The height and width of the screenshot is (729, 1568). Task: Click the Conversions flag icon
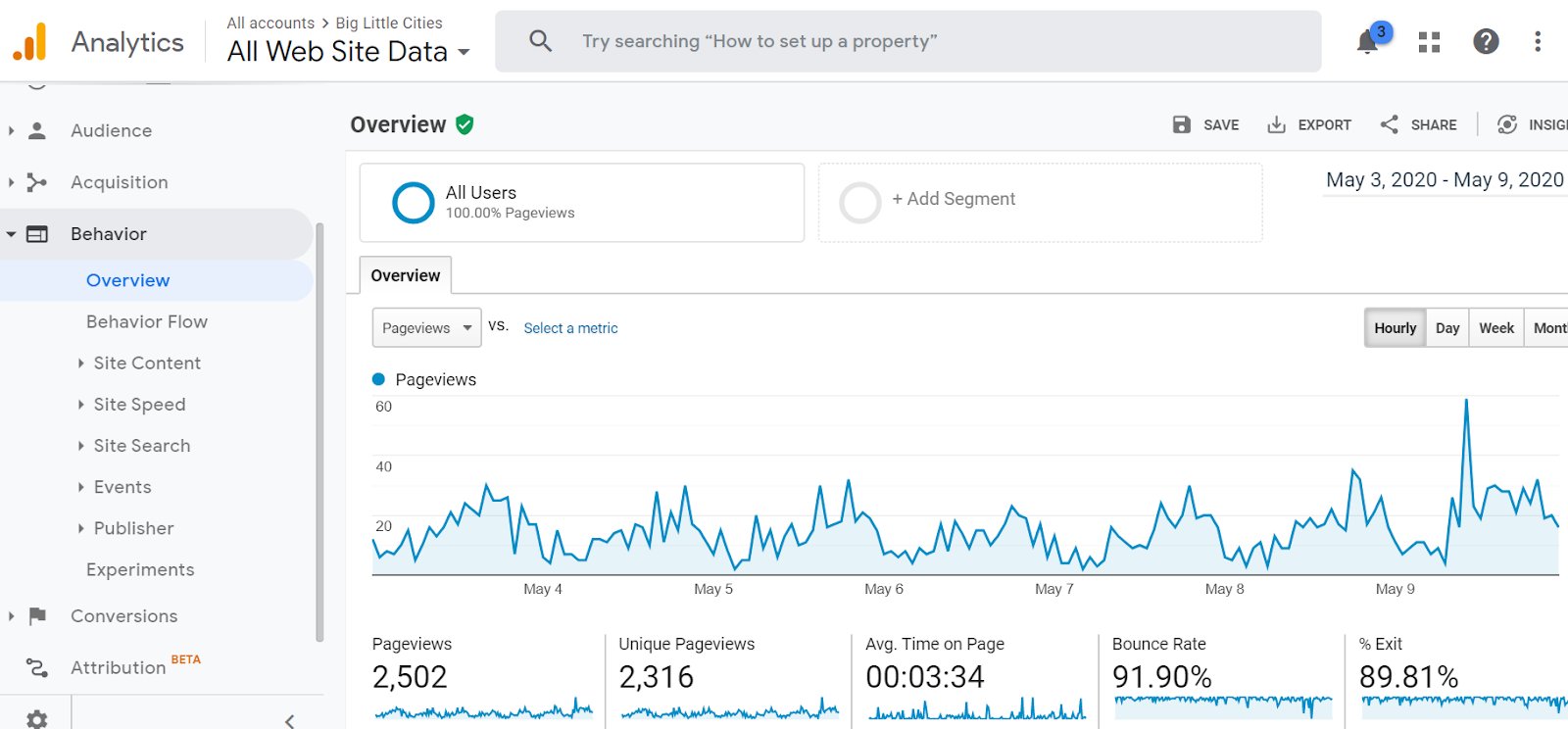[37, 616]
